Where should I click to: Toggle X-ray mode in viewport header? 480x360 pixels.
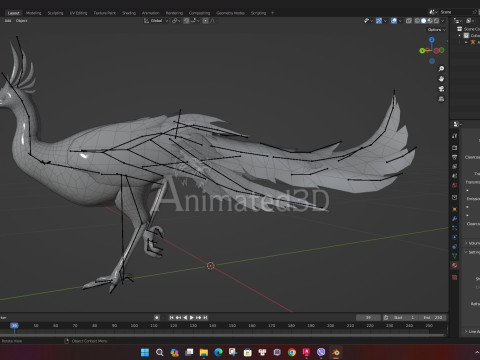(x=409, y=21)
